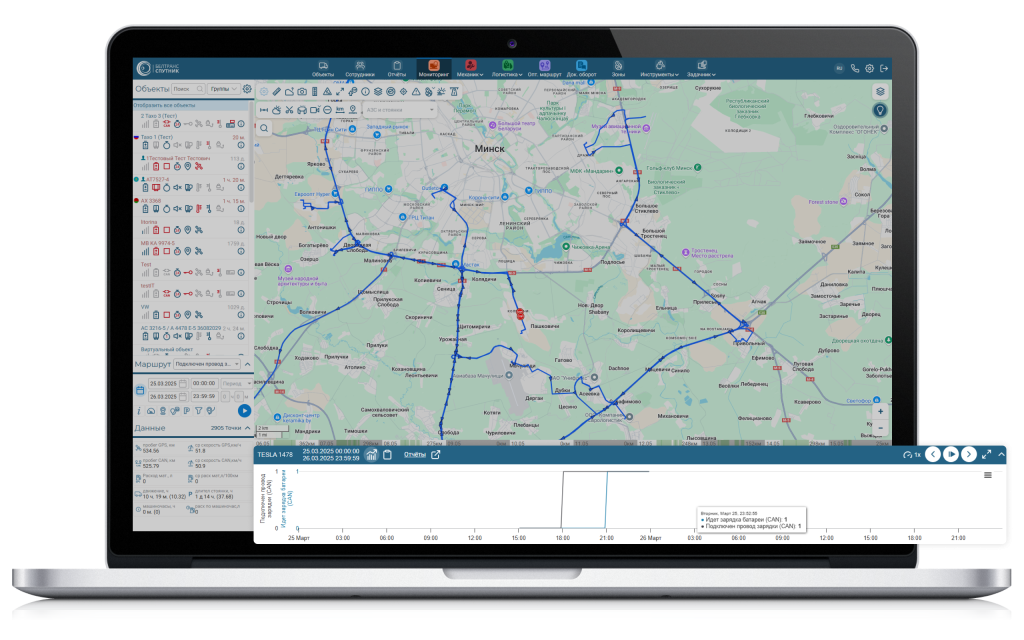Viewport: 1024px width, 640px height.
Task: Open the Группы dropdown in the Объекты panel
Action: (x=223, y=89)
